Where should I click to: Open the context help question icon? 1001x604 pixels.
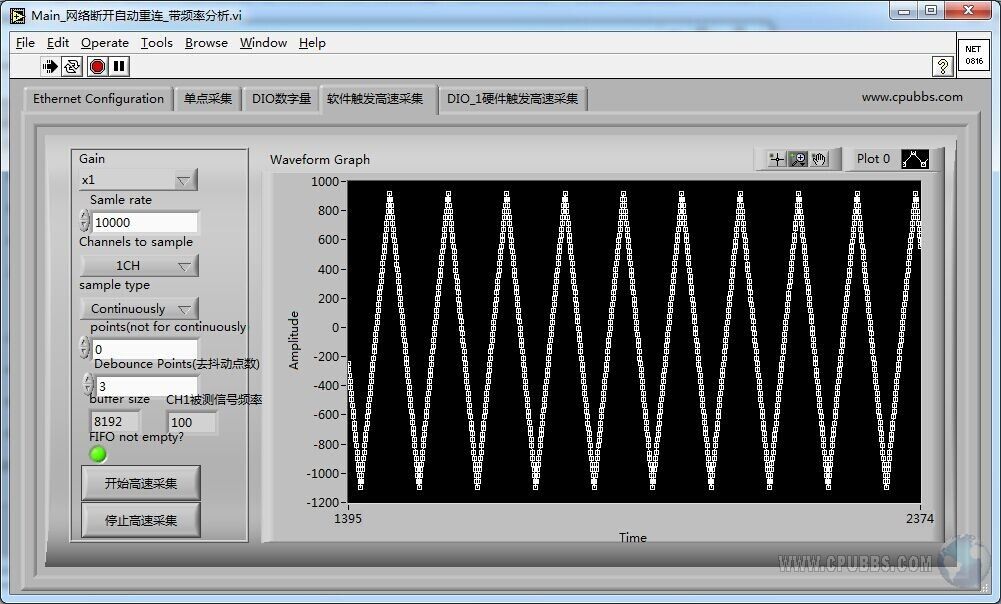tap(943, 66)
